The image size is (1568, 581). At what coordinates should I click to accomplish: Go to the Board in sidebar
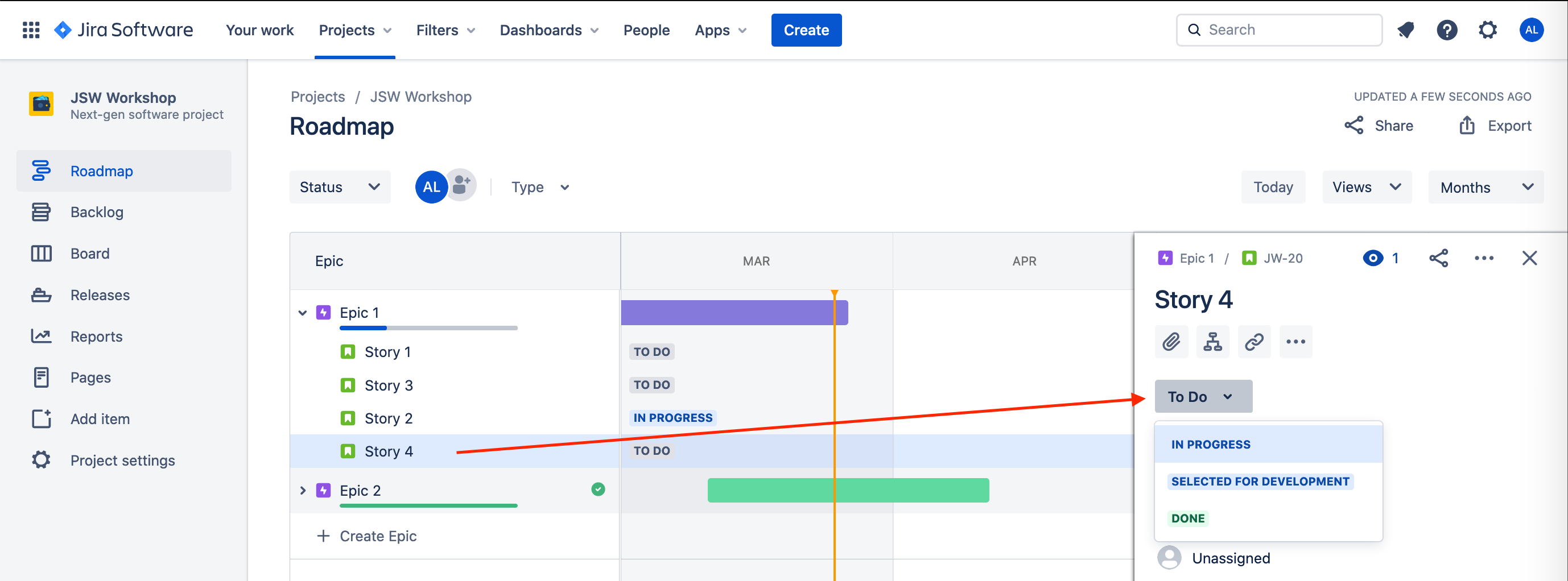coord(123,253)
